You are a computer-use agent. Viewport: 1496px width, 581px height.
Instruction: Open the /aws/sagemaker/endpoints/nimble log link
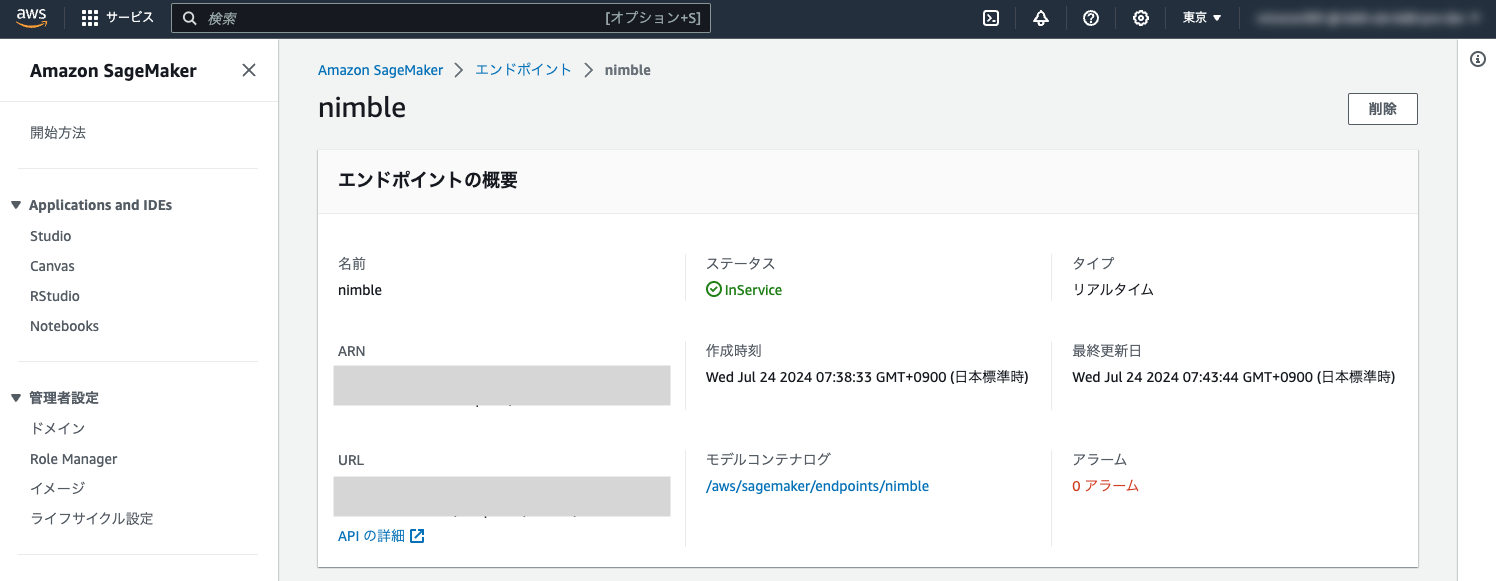tap(816, 485)
